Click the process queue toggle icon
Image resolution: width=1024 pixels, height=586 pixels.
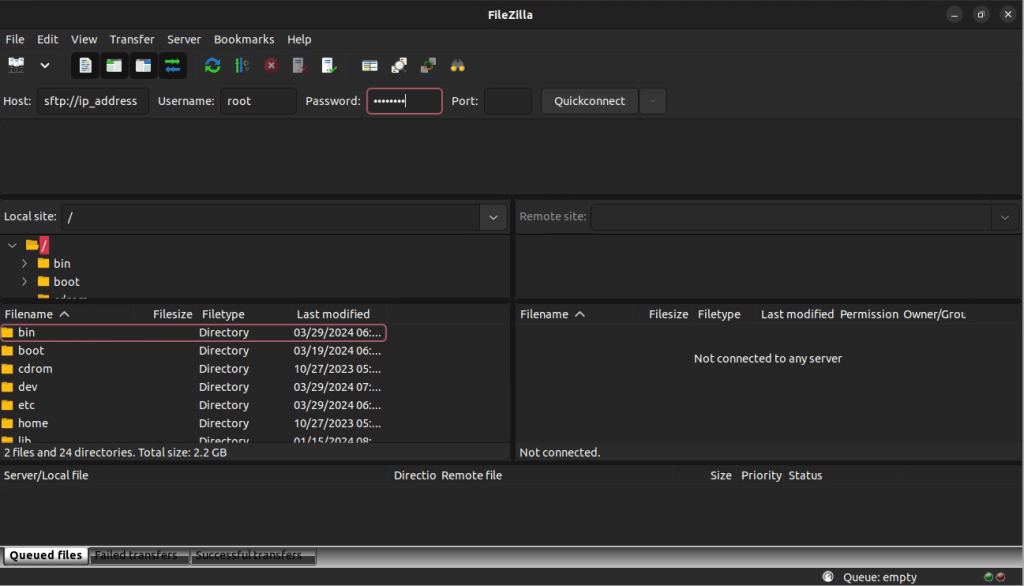tap(241, 65)
